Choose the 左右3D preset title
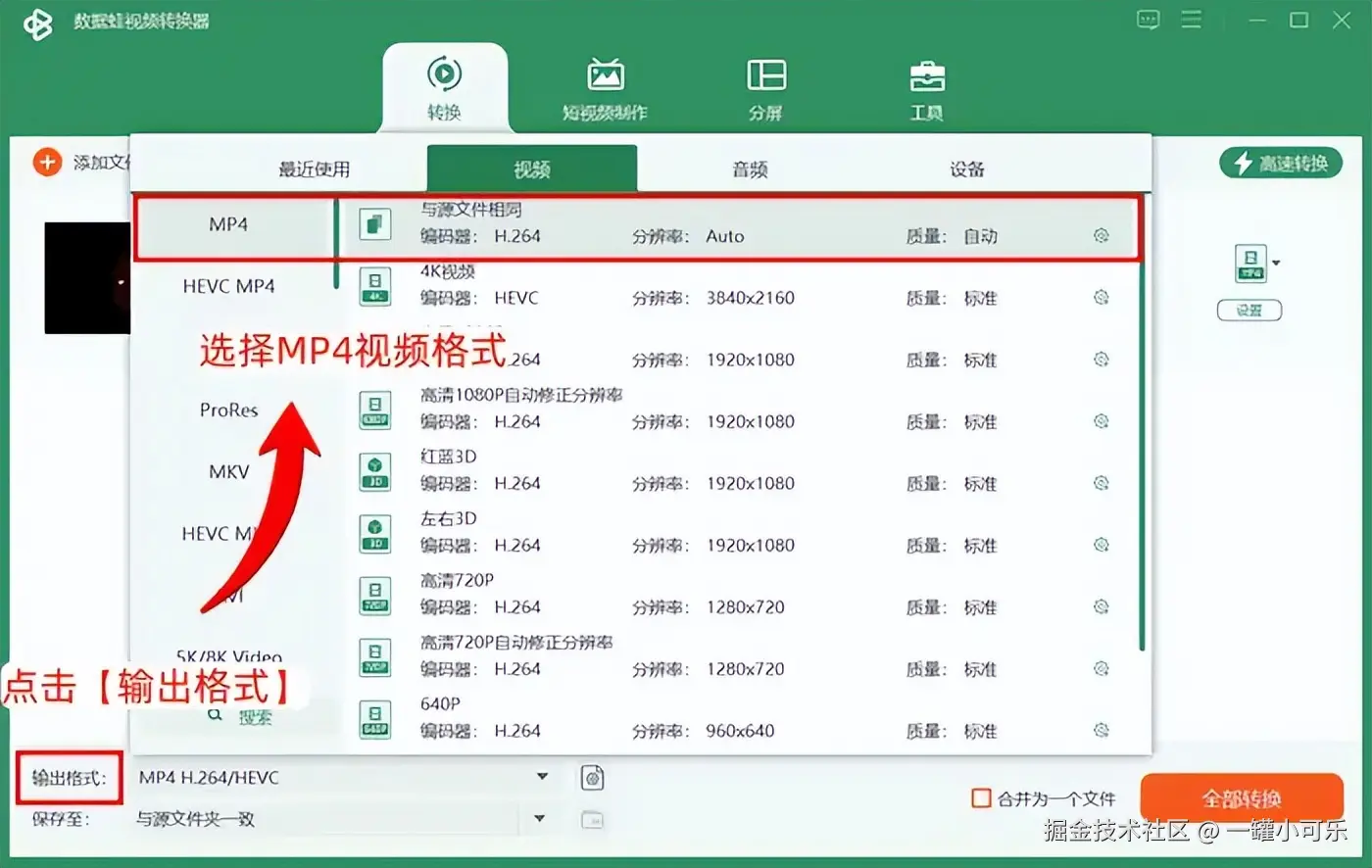Viewport: 1372px width, 868px height. pyautogui.click(x=448, y=518)
